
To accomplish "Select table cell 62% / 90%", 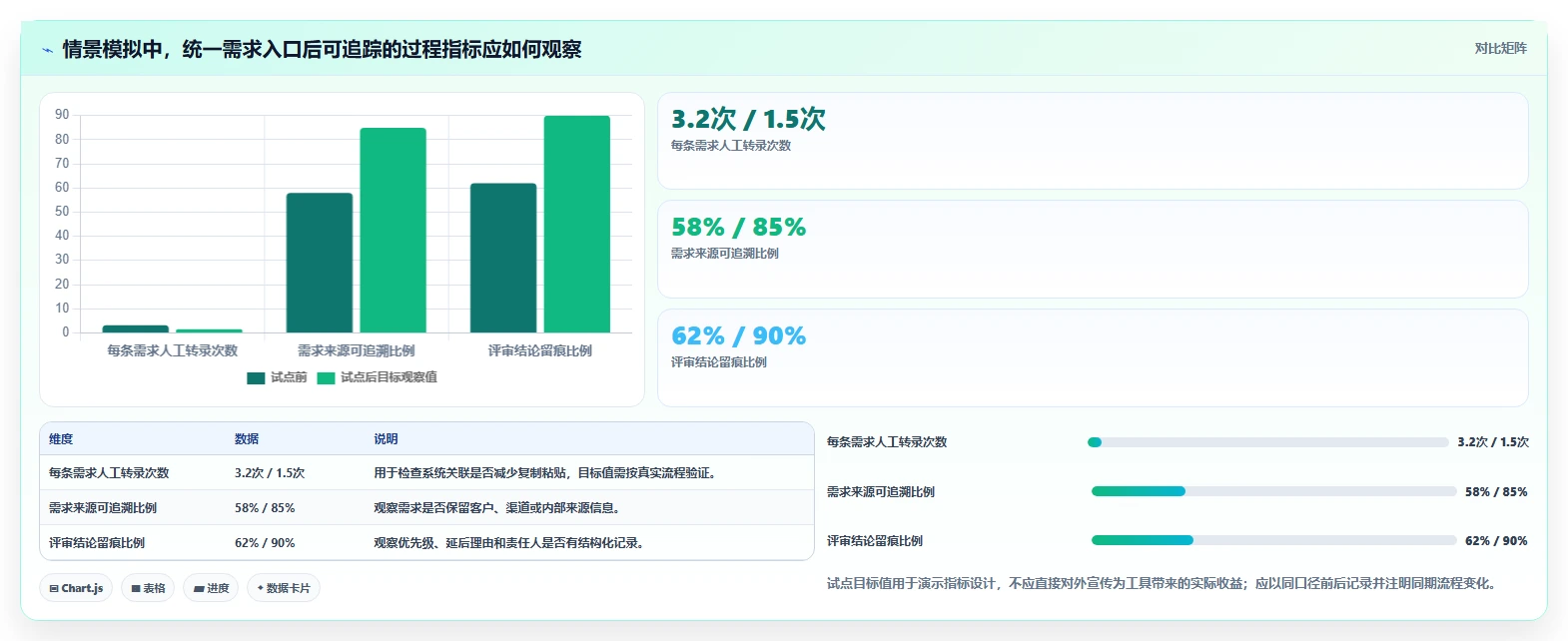I will point(265,543).
